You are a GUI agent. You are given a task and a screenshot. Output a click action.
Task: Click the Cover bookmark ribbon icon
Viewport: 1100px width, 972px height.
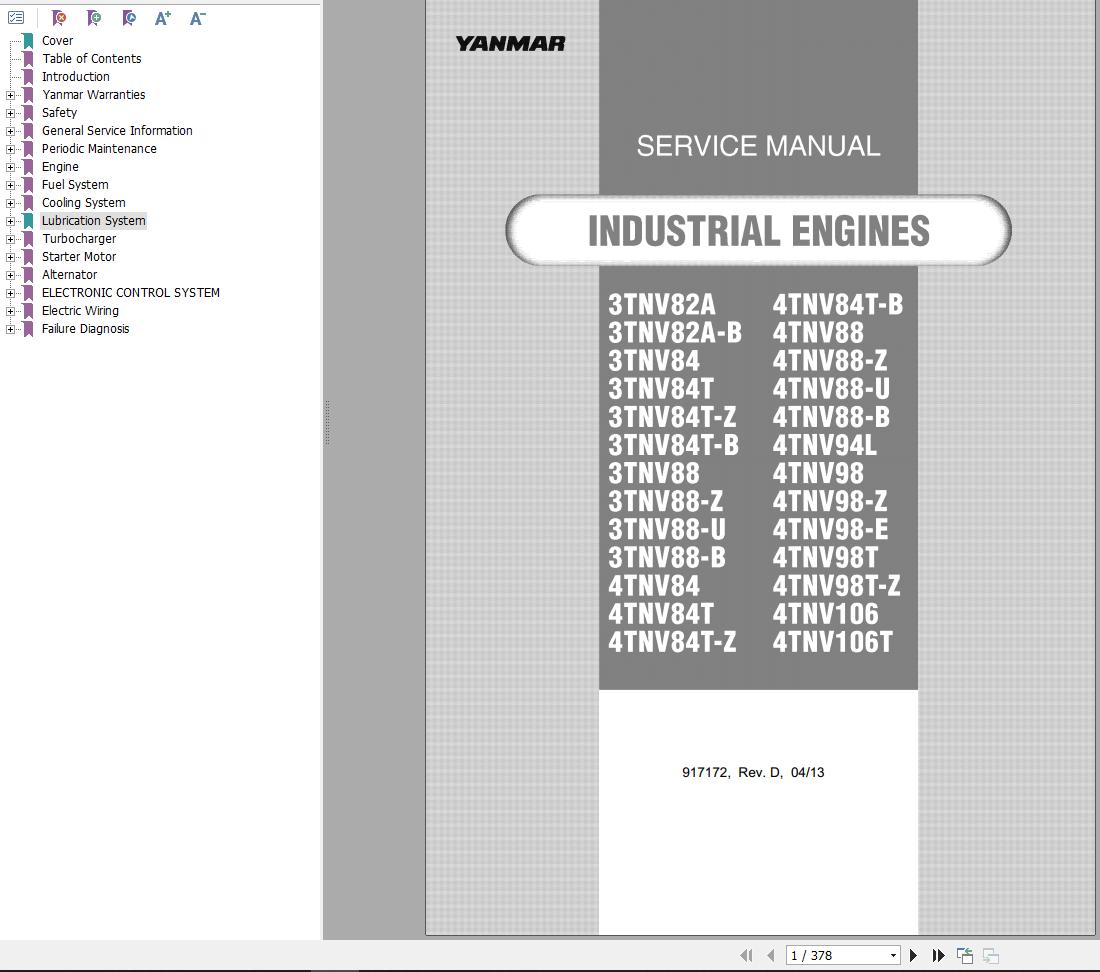28,41
